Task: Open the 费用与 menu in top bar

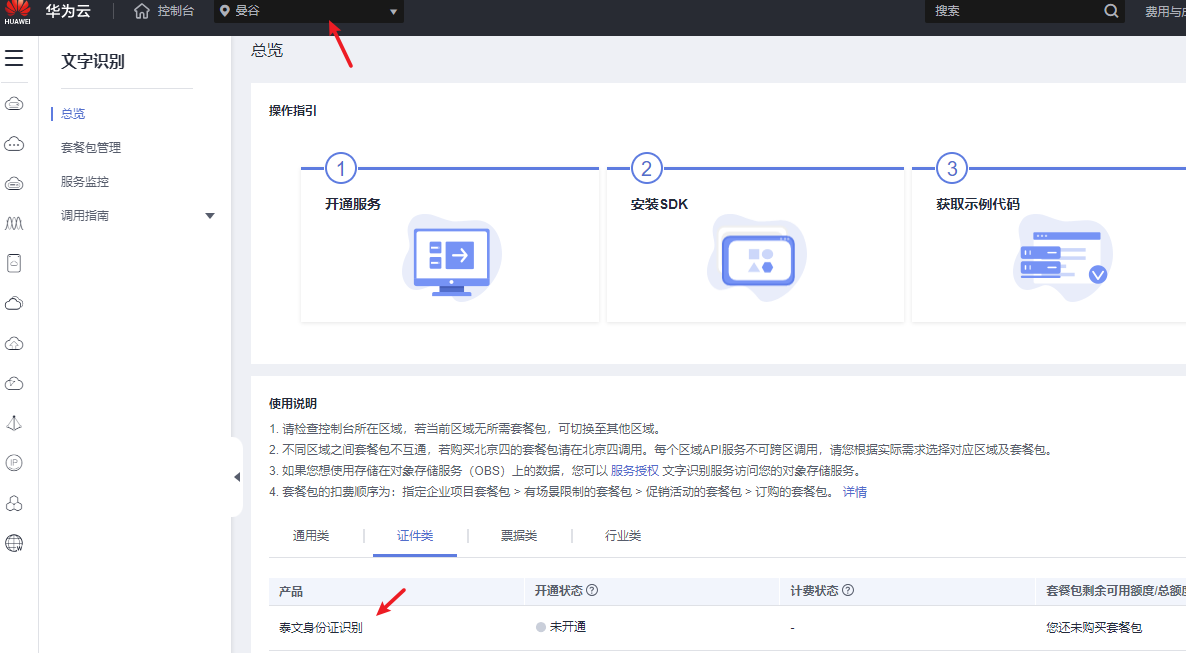Action: pyautogui.click(x=1165, y=11)
